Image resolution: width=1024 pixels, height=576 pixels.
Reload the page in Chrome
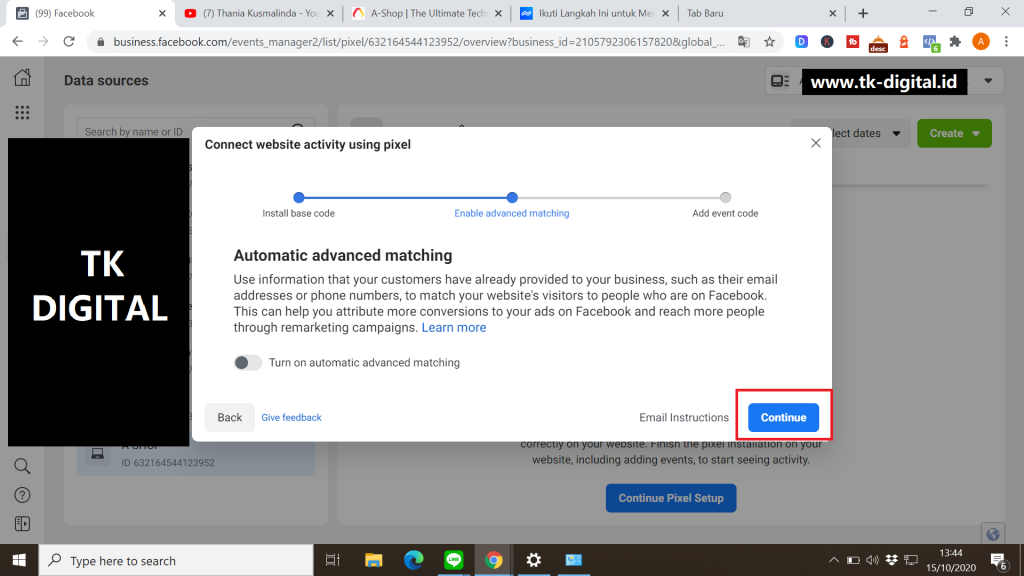point(69,42)
